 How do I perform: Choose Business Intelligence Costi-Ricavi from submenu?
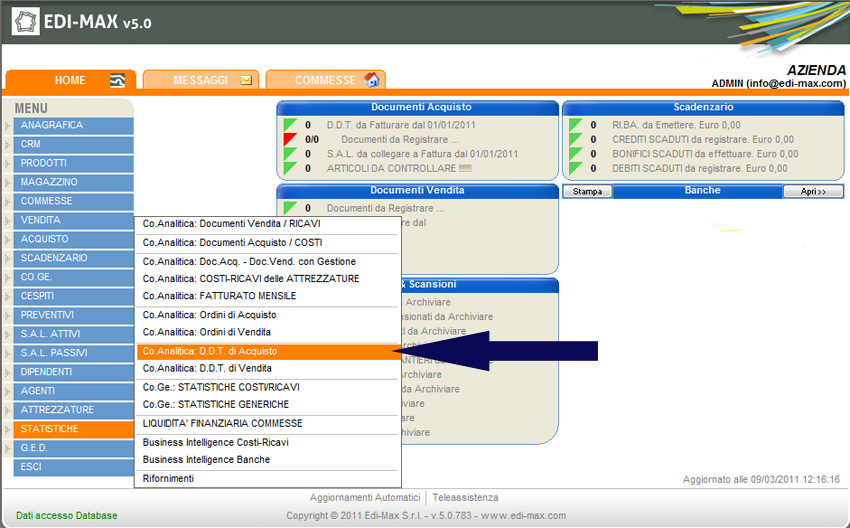[x=216, y=442]
